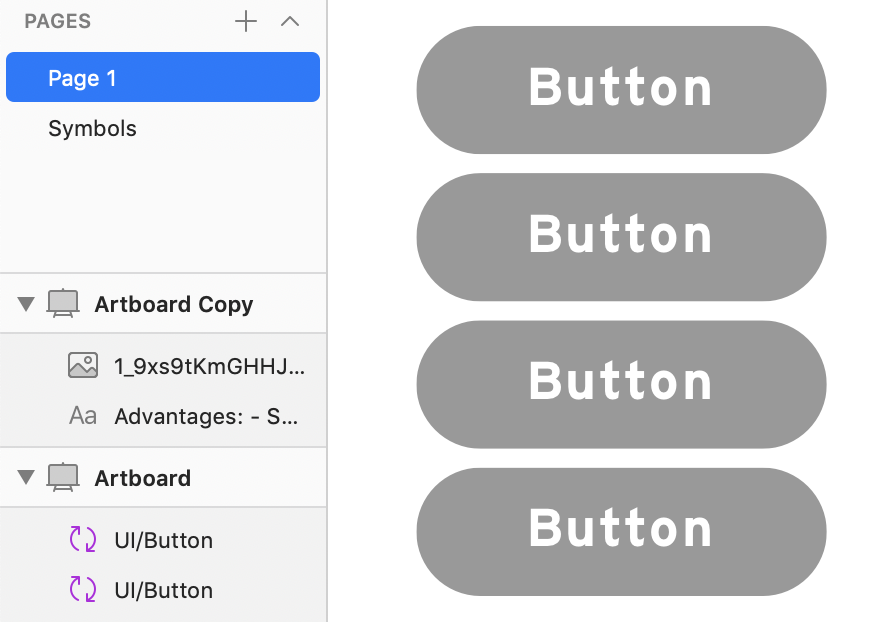Click the Artboard easel icon
This screenshot has height=622, width=886.
pos(63,477)
